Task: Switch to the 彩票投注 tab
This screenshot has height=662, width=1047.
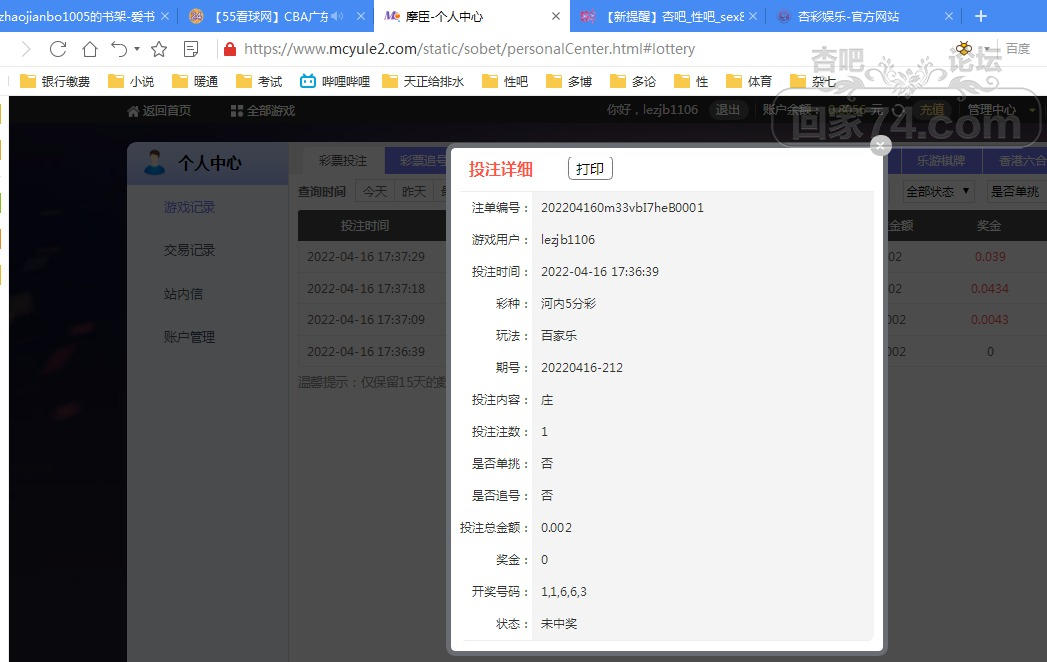Action: pyautogui.click(x=343, y=160)
